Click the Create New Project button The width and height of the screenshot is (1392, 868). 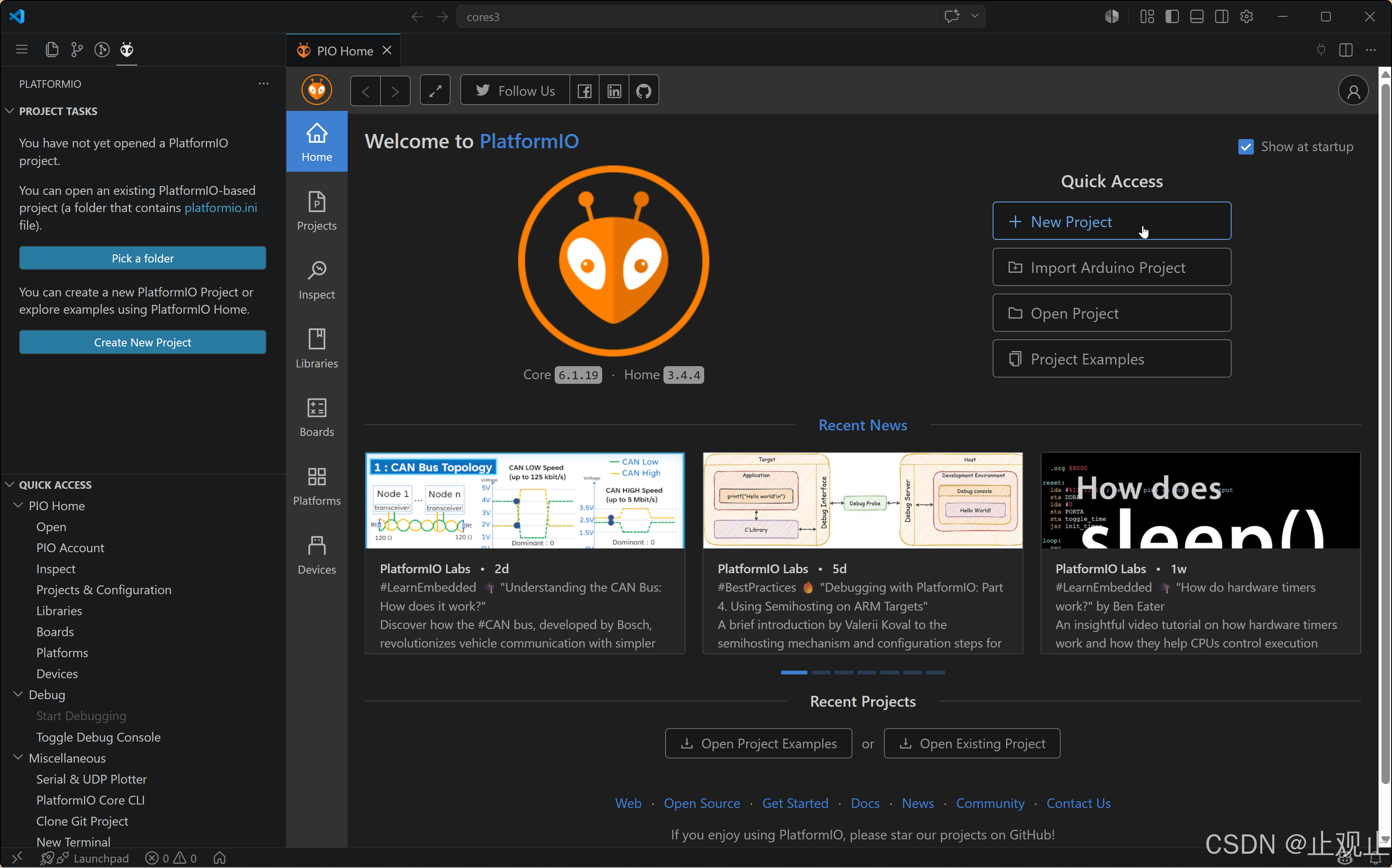142,342
